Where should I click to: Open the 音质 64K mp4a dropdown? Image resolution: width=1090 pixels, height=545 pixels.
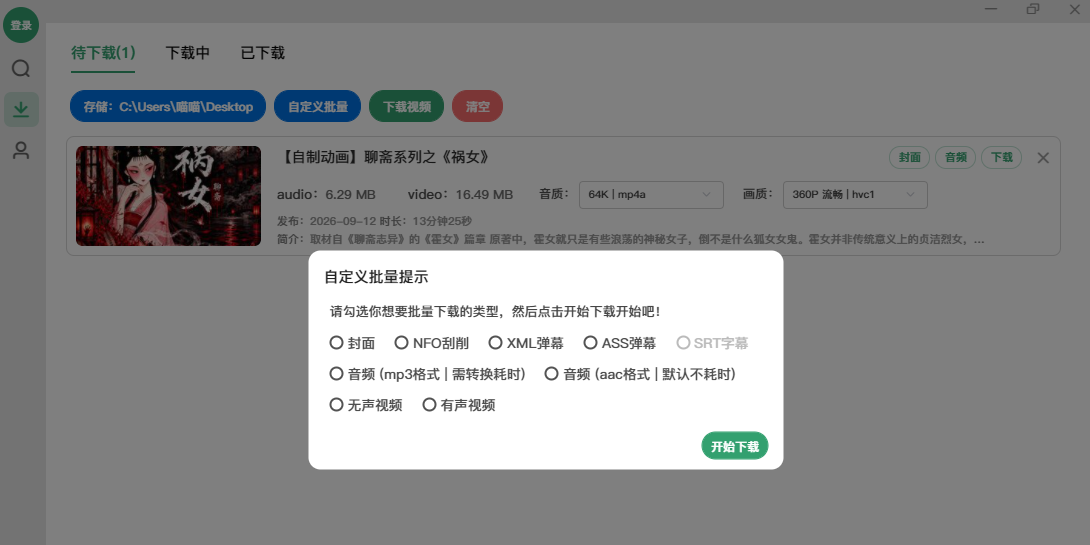[651, 195]
